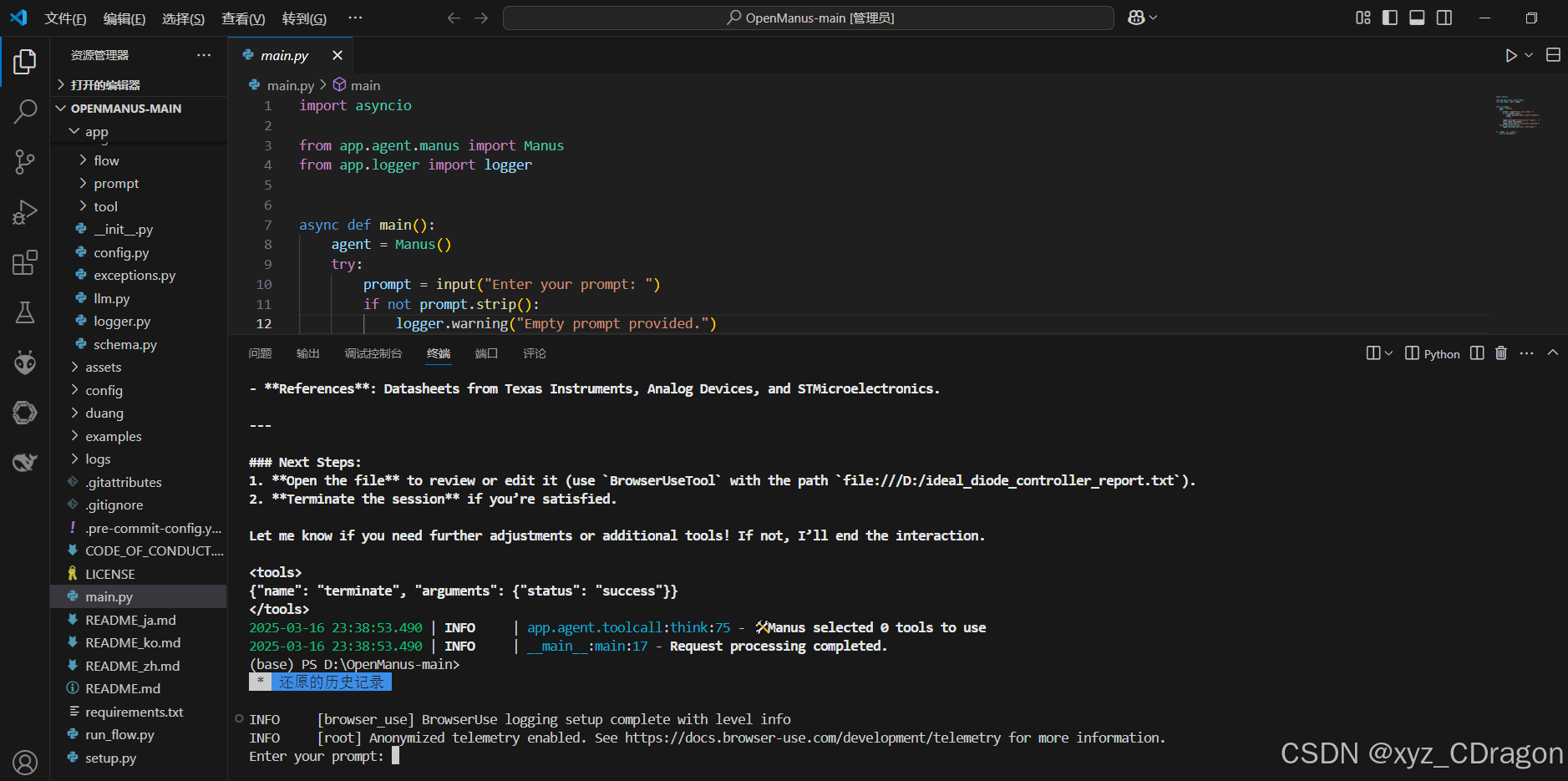Open the Search view in activity bar

click(25, 111)
